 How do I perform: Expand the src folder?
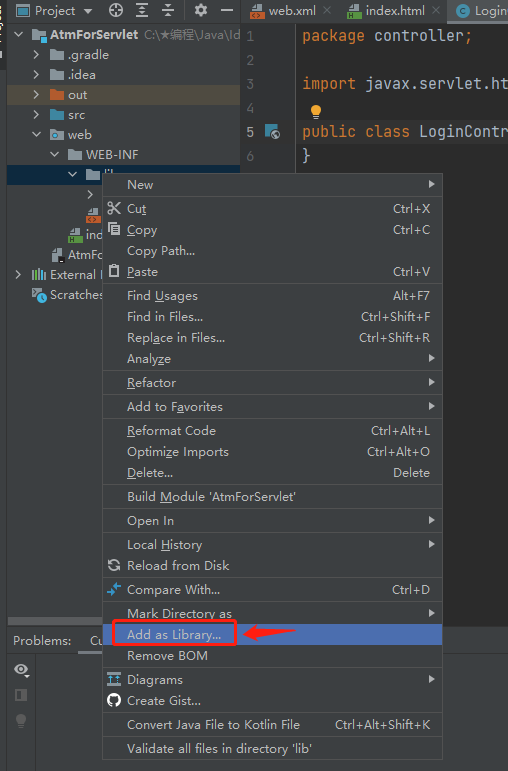36,115
